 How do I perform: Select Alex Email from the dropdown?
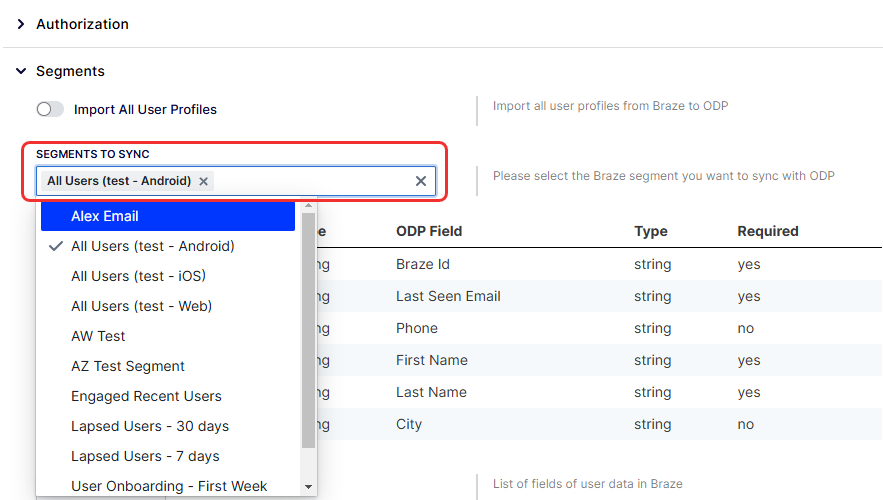pyautogui.click(x=168, y=216)
